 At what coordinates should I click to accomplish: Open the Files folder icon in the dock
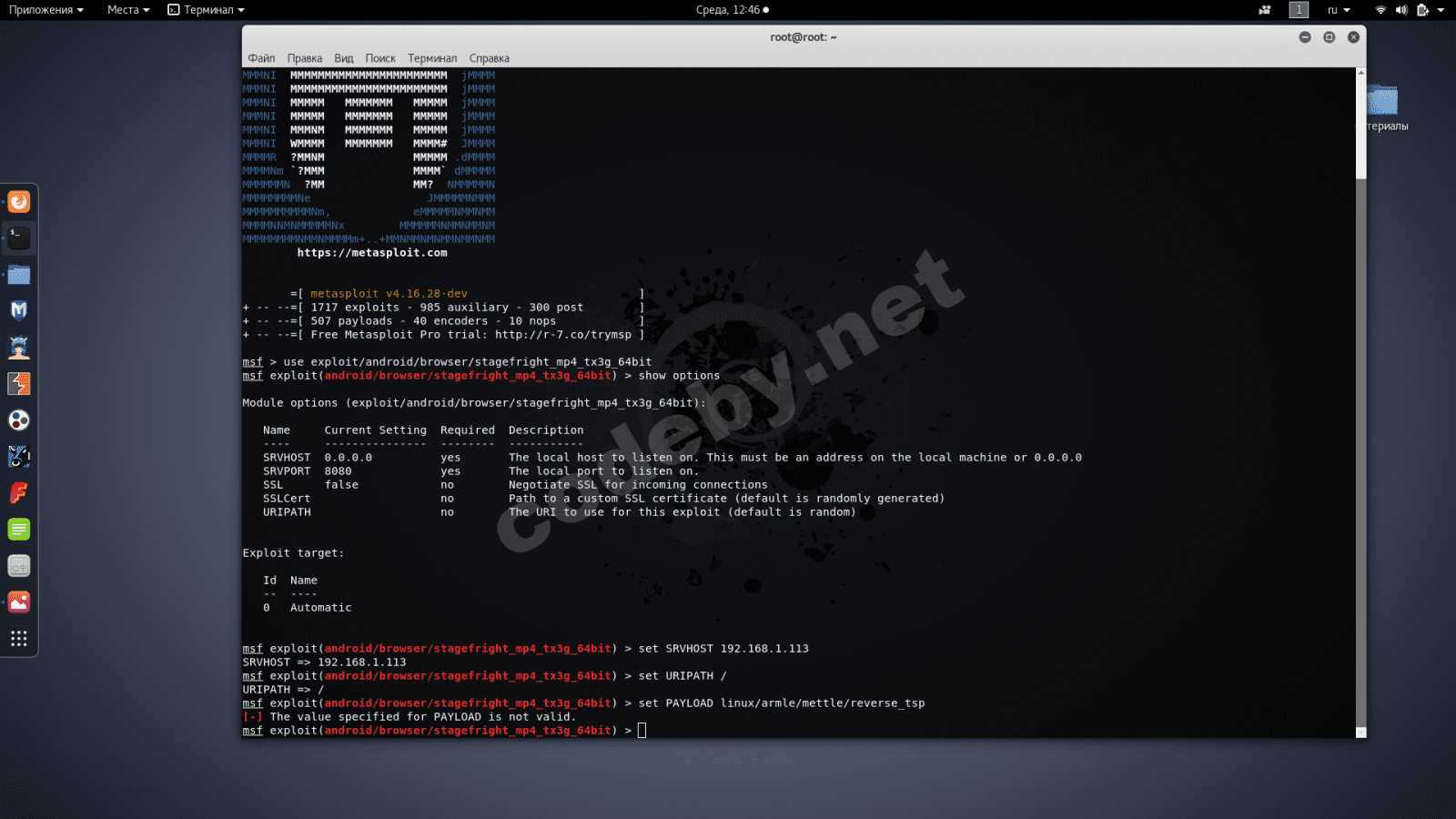click(x=19, y=274)
